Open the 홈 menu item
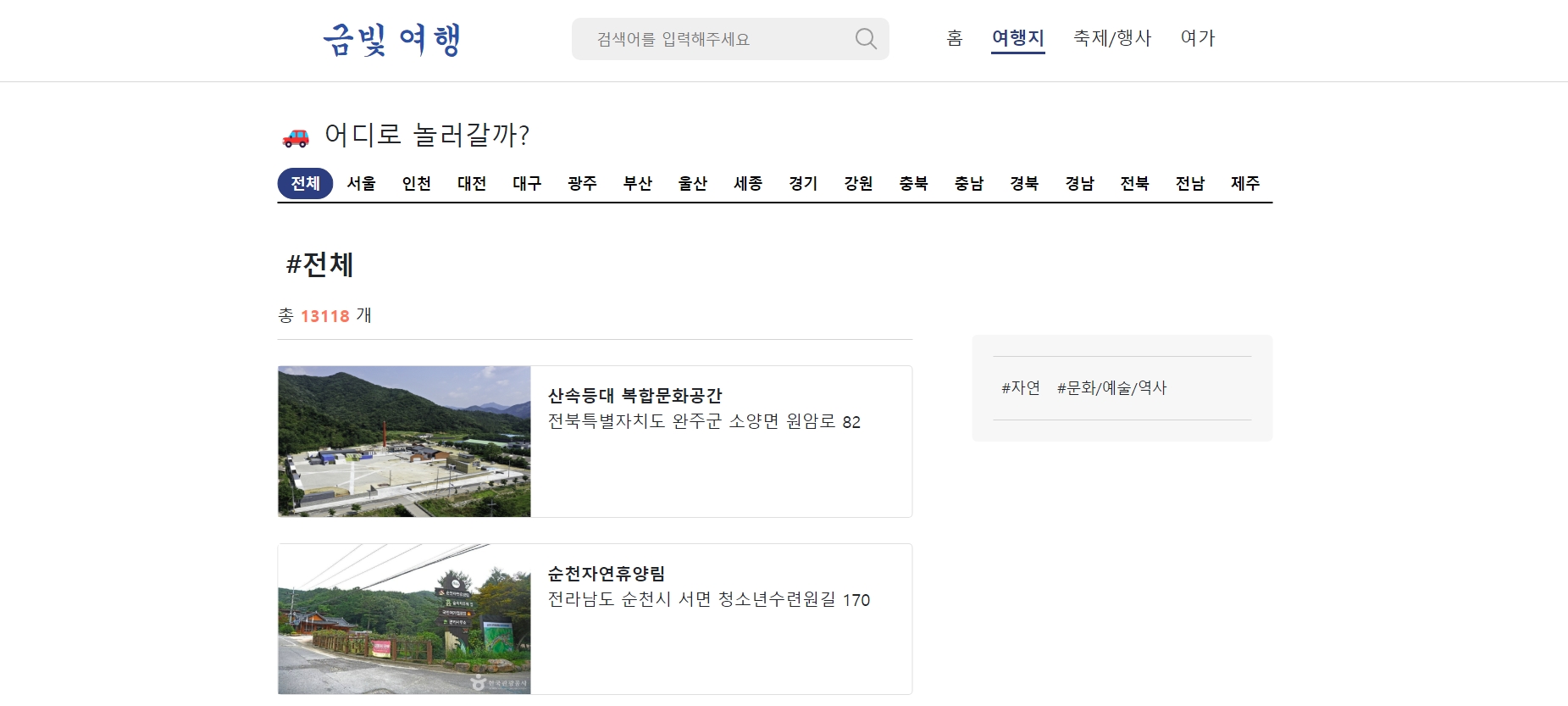This screenshot has width=1568, height=706. (x=955, y=38)
